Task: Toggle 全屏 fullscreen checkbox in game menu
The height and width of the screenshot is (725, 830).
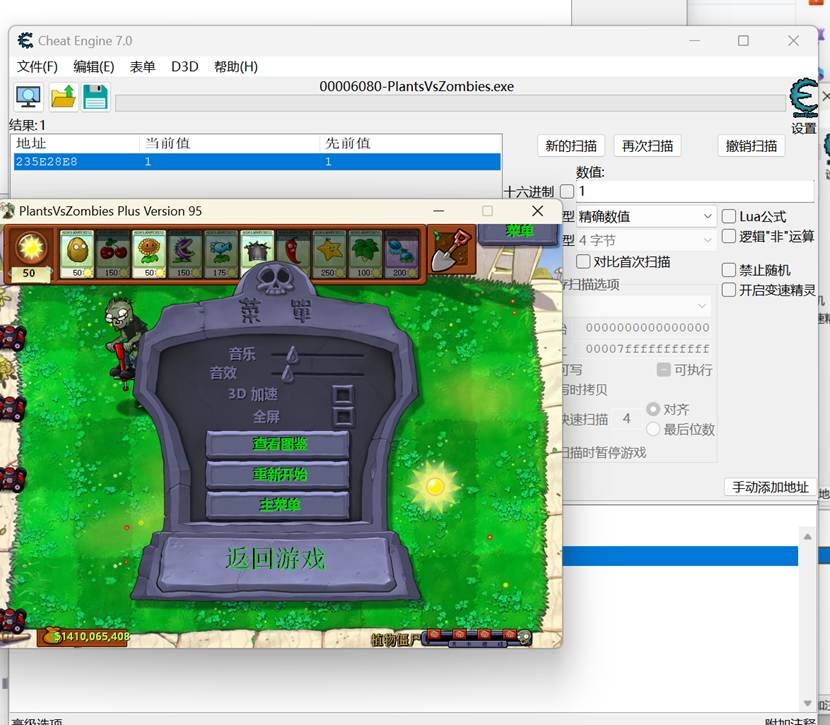Action: coord(343,416)
